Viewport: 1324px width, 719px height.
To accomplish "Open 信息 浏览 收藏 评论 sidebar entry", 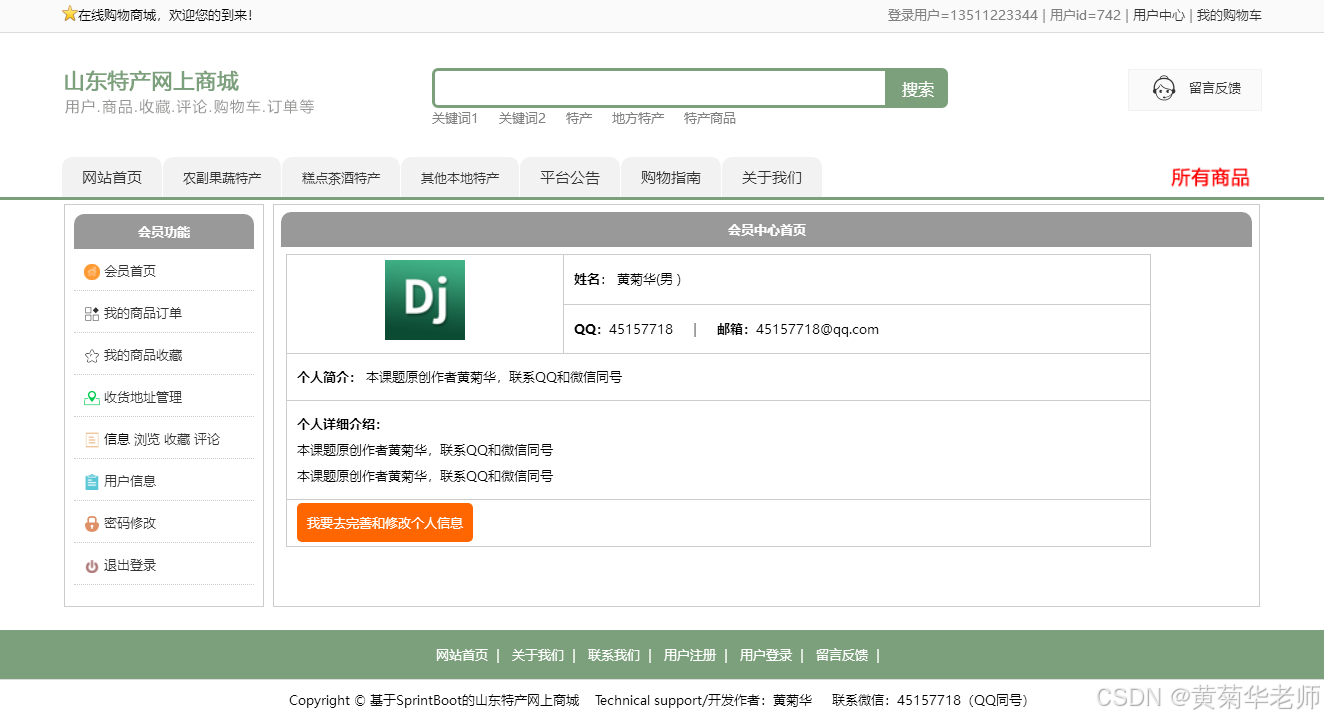I will click(164, 439).
